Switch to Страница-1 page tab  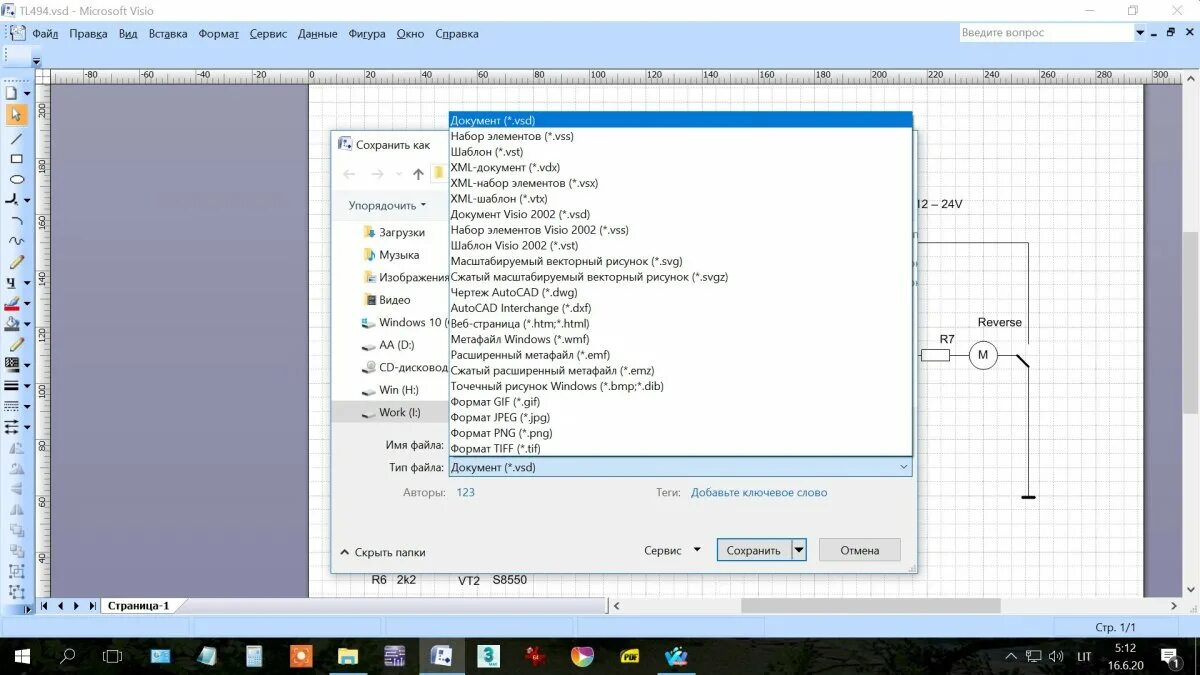pos(138,605)
